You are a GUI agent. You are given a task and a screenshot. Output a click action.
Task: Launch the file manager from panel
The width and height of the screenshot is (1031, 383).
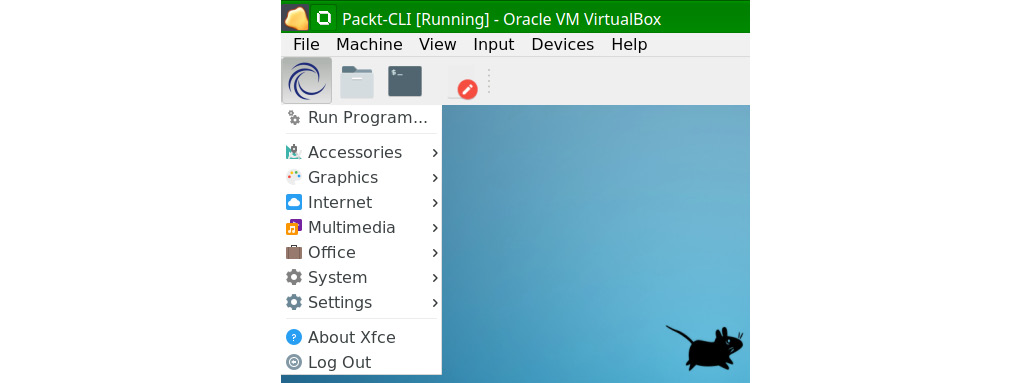pos(357,82)
